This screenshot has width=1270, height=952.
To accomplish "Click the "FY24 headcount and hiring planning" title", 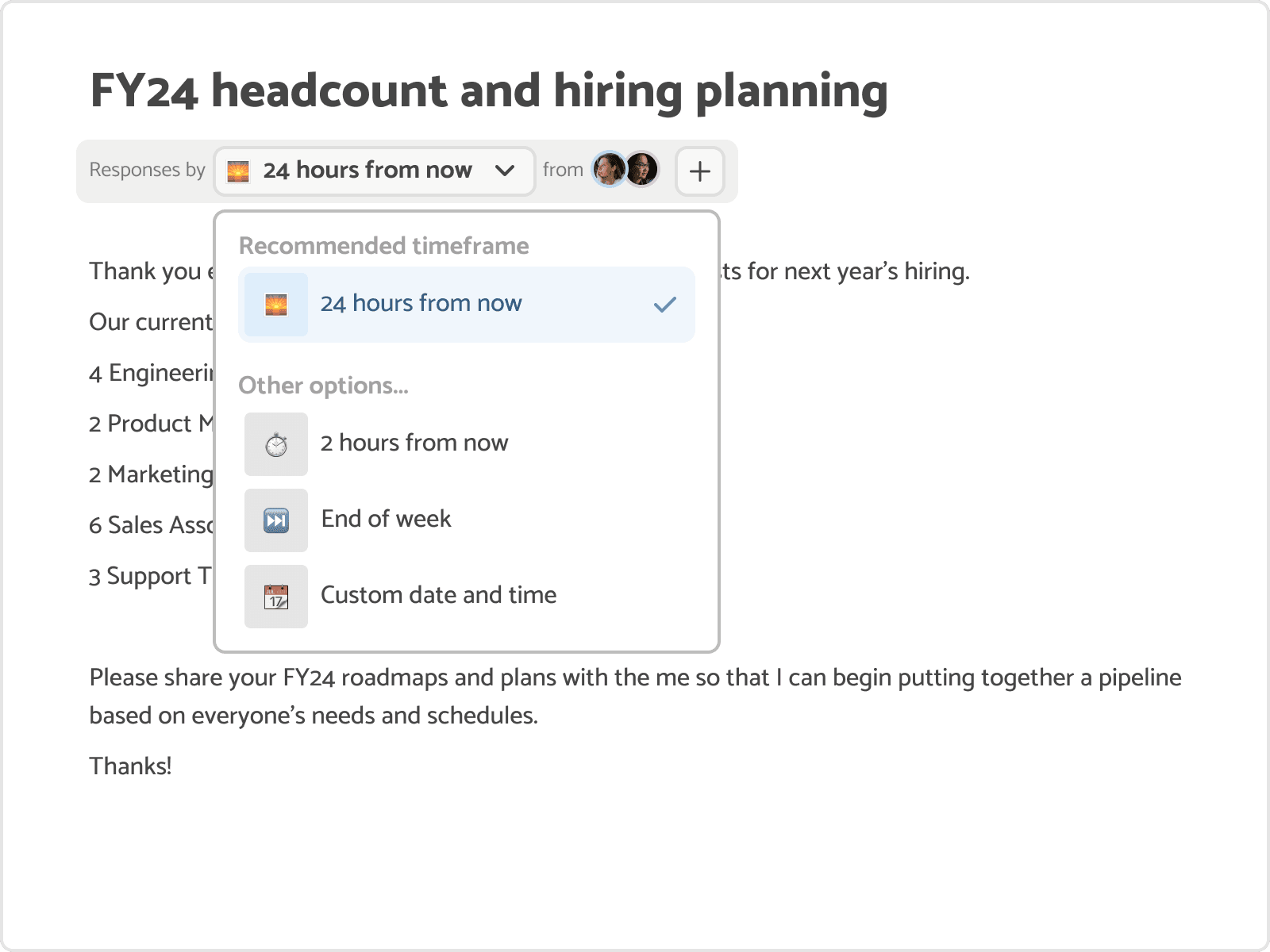I will (x=489, y=90).
